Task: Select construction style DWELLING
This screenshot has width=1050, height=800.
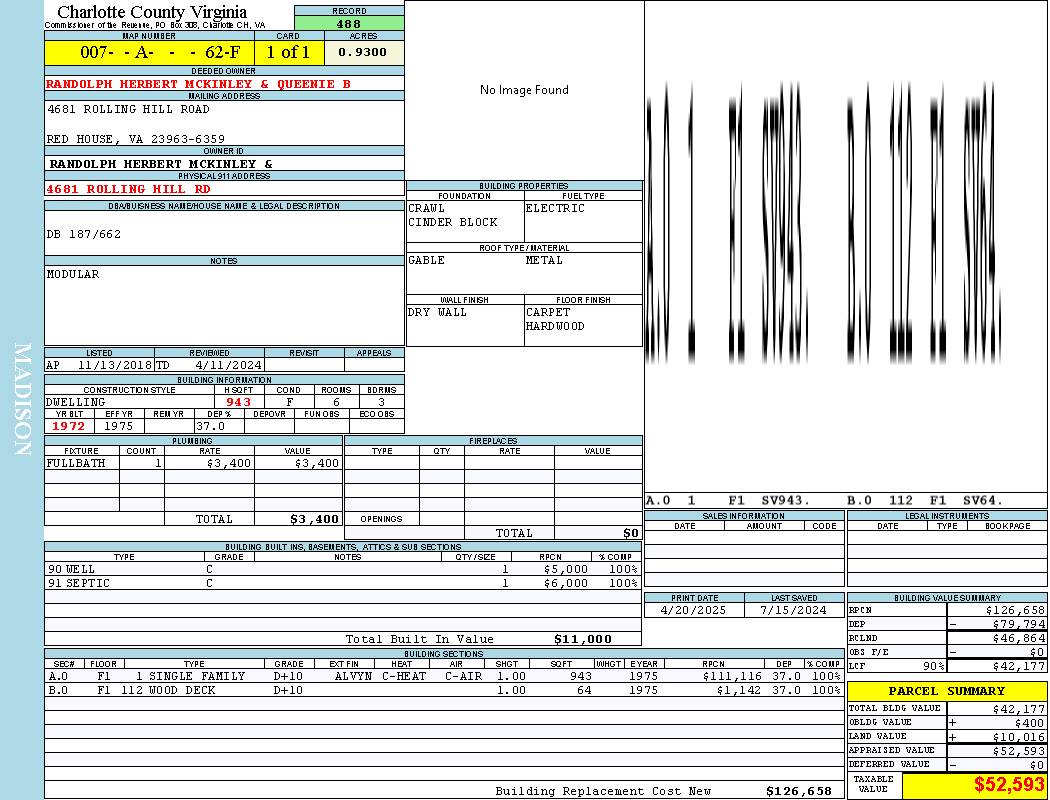Action: point(76,402)
